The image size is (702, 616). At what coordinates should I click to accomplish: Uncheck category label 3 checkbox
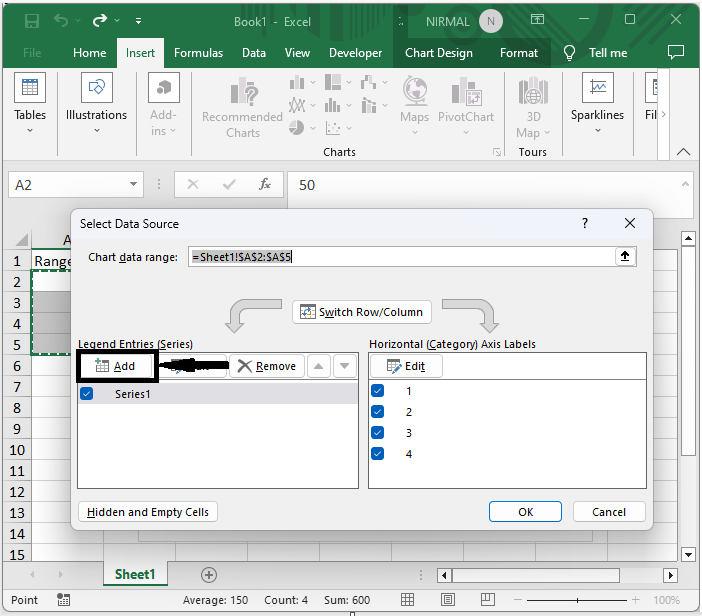click(x=377, y=432)
